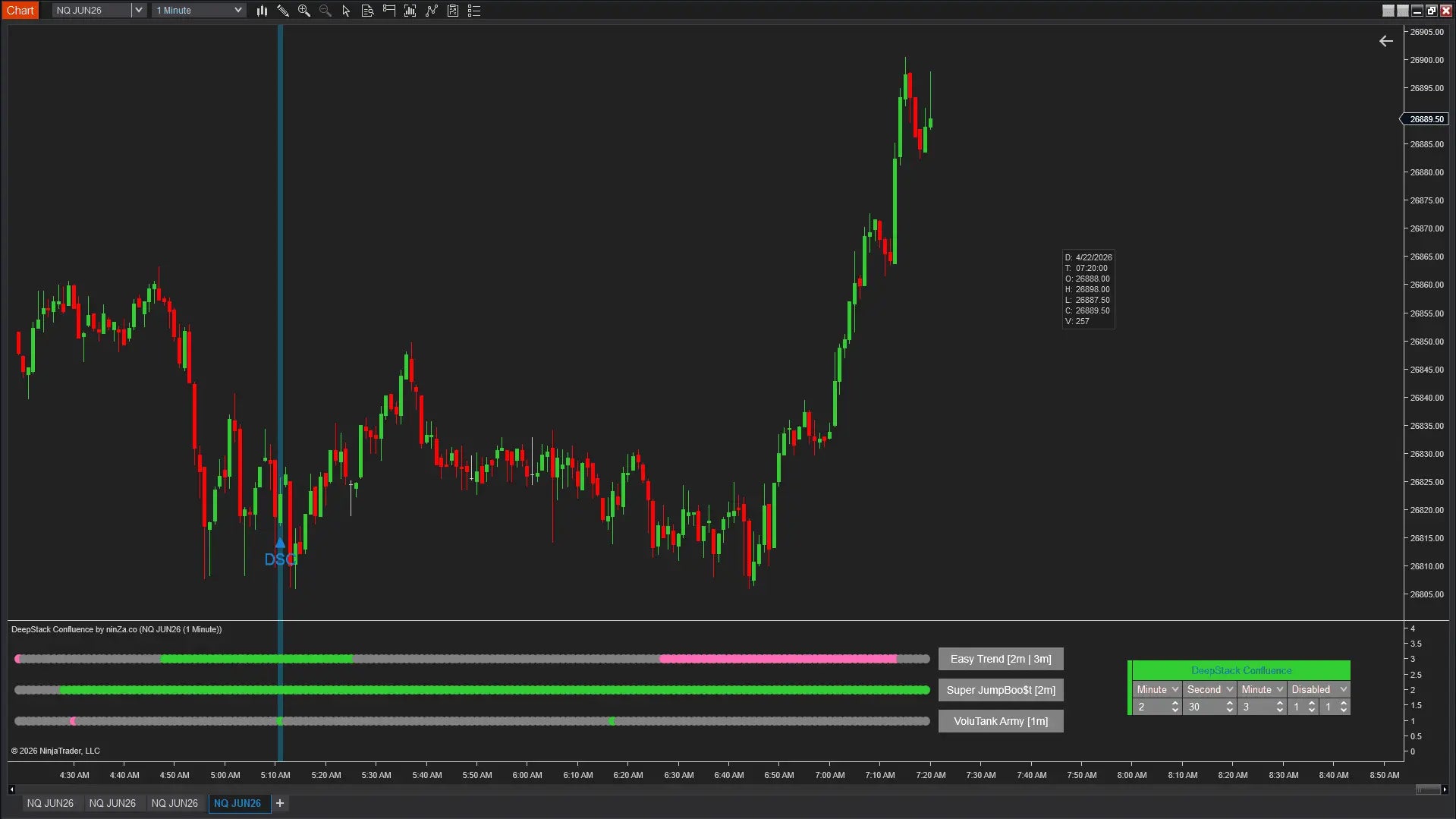The image size is (1456, 819).
Task: Click the C: 26889.50 data box value
Action: 1088,310
